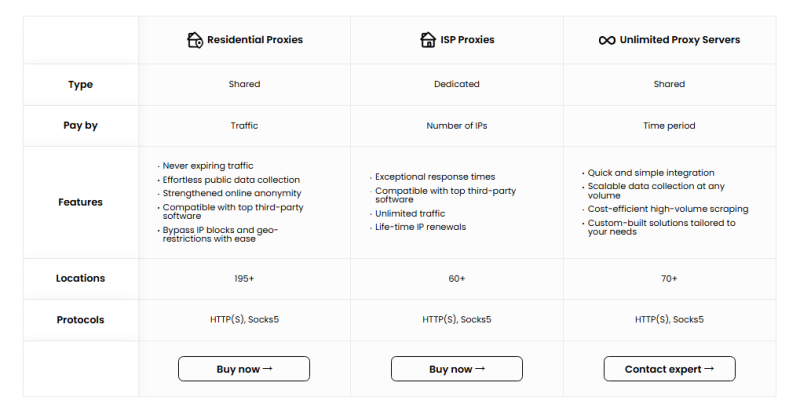This screenshot has width=800, height=419.
Task: Click the Locations row label
Action: pos(80,278)
